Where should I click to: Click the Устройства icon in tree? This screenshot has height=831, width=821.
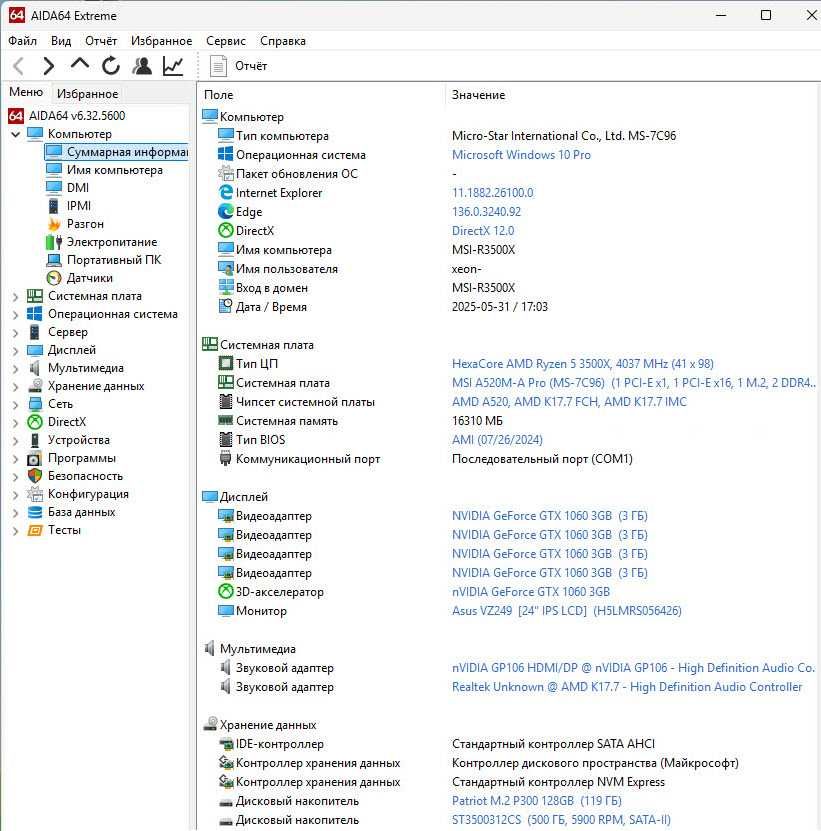pyautogui.click(x=35, y=440)
